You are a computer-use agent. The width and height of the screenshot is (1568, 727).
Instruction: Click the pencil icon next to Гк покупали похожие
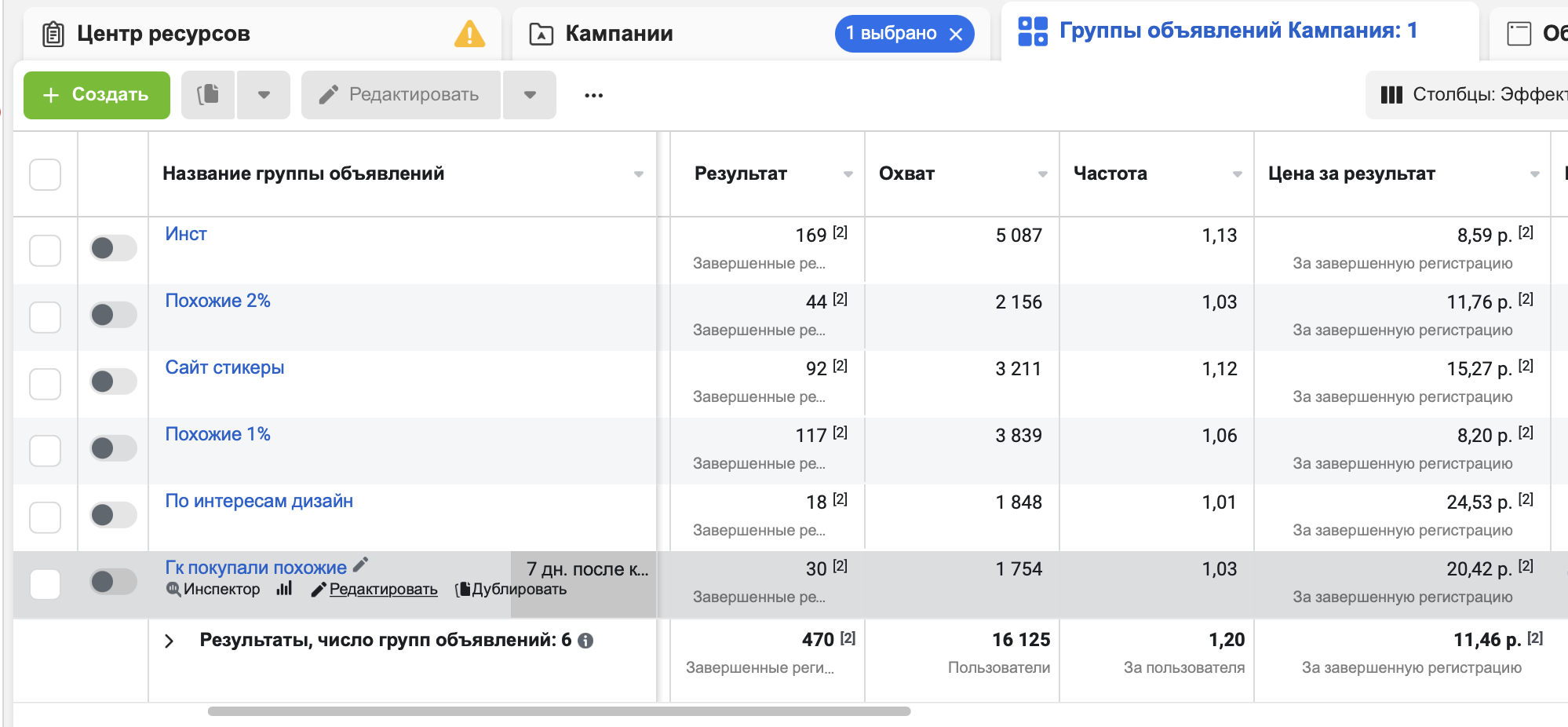tap(360, 564)
